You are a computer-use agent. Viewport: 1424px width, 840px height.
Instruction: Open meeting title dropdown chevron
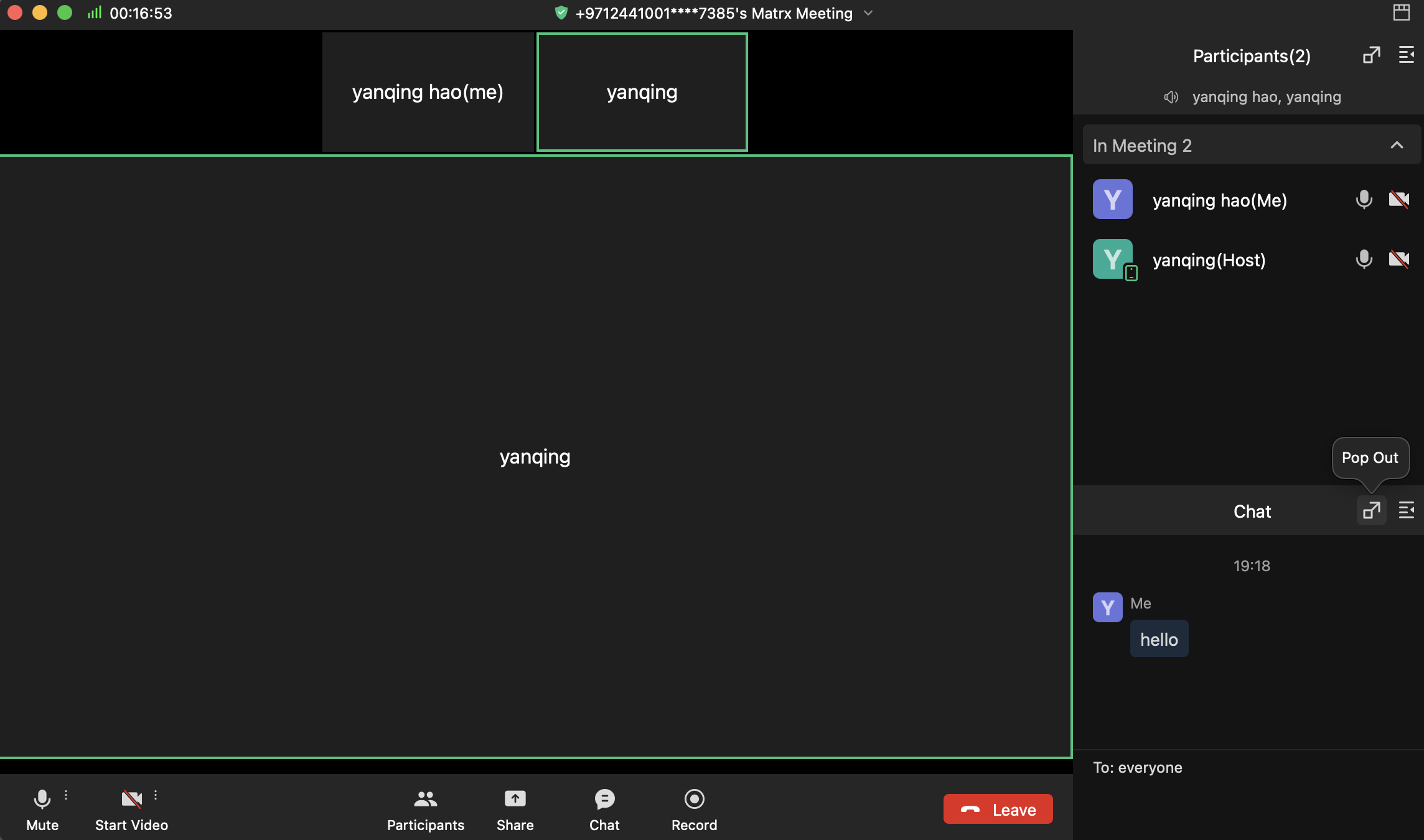coord(868,13)
